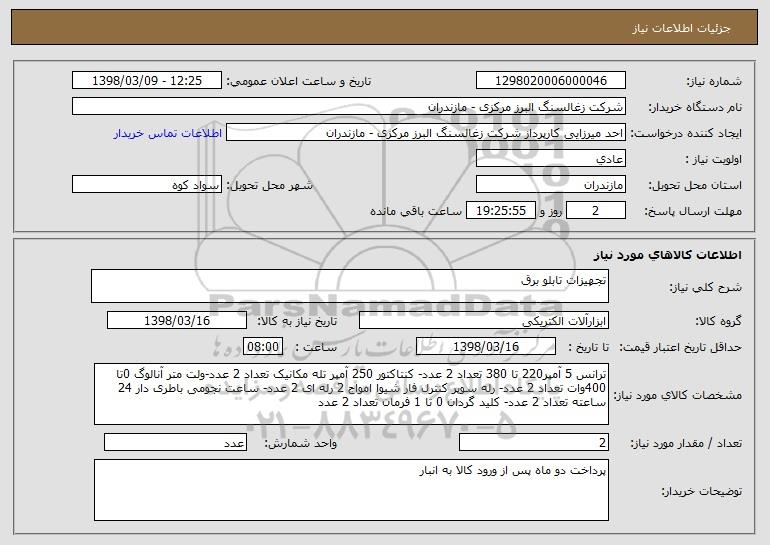The height and width of the screenshot is (545, 770).
Task: Click the label شماره نیاز
Action: click(714, 82)
